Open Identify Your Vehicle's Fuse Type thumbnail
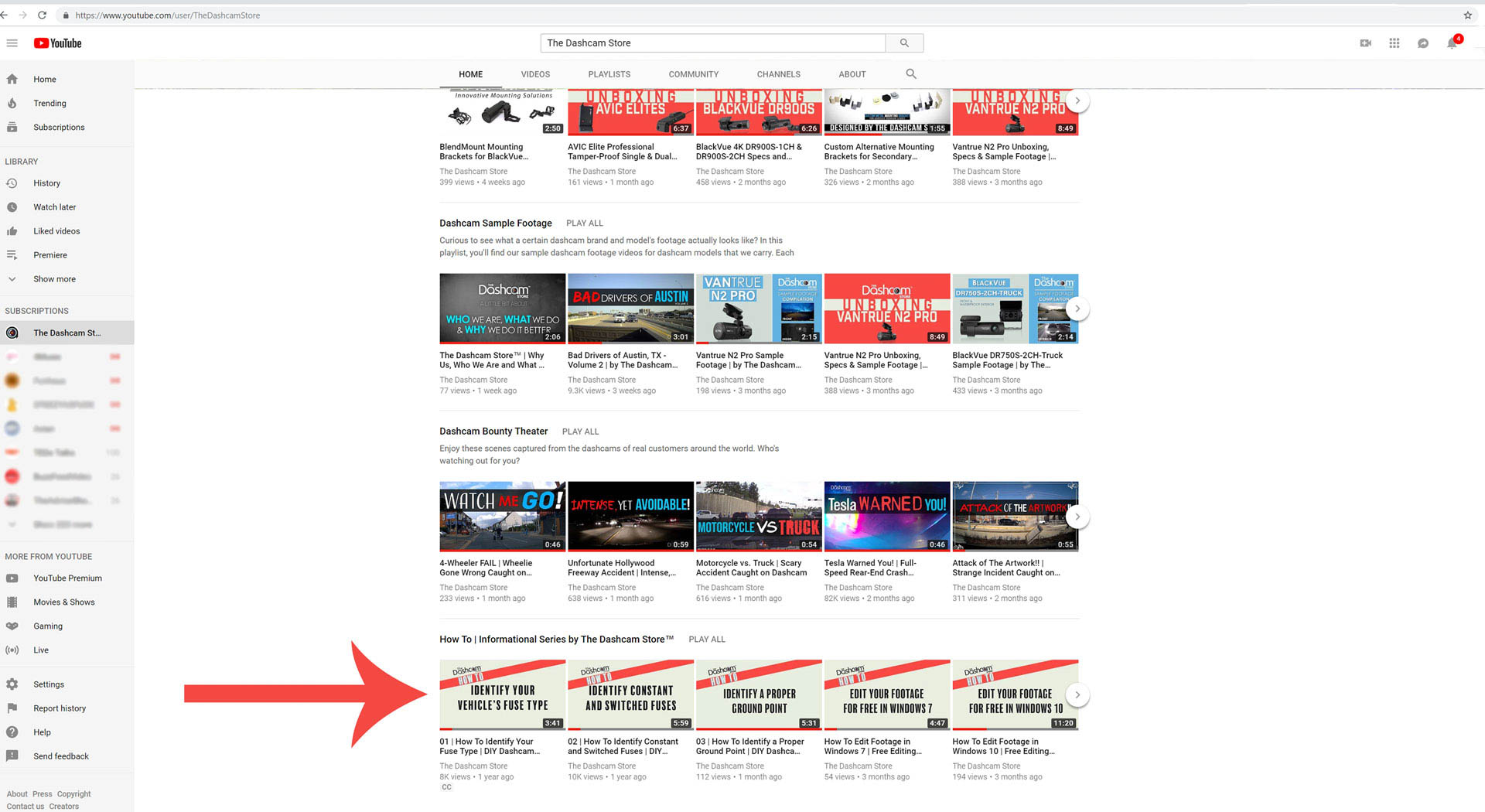Image resolution: width=1485 pixels, height=812 pixels. pyautogui.click(x=502, y=694)
